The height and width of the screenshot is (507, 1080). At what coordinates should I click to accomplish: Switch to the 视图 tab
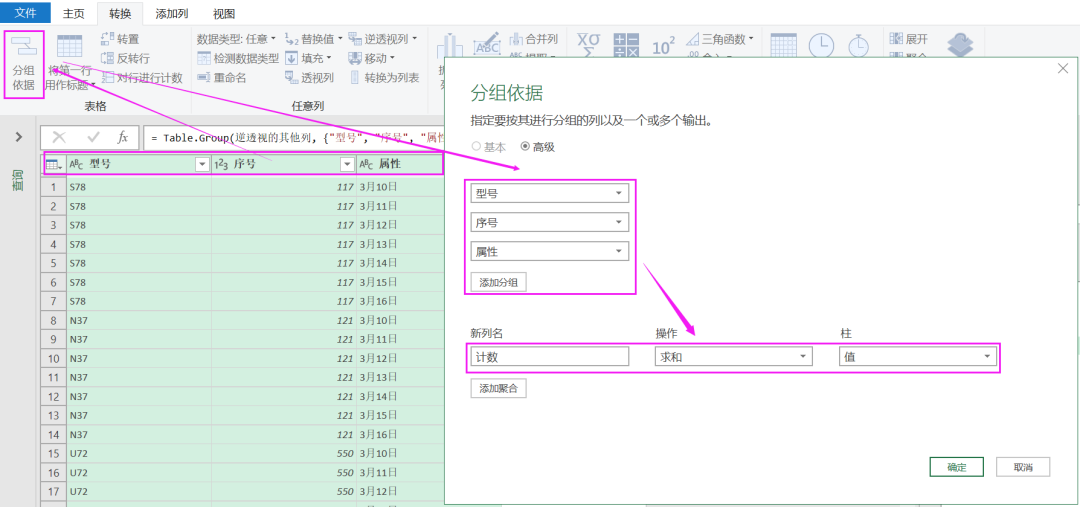coord(224,13)
